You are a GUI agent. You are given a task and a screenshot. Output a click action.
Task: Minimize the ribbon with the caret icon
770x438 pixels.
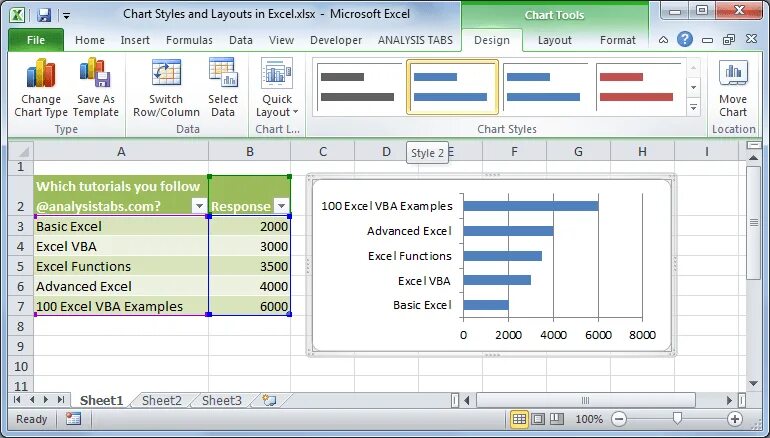pos(663,40)
